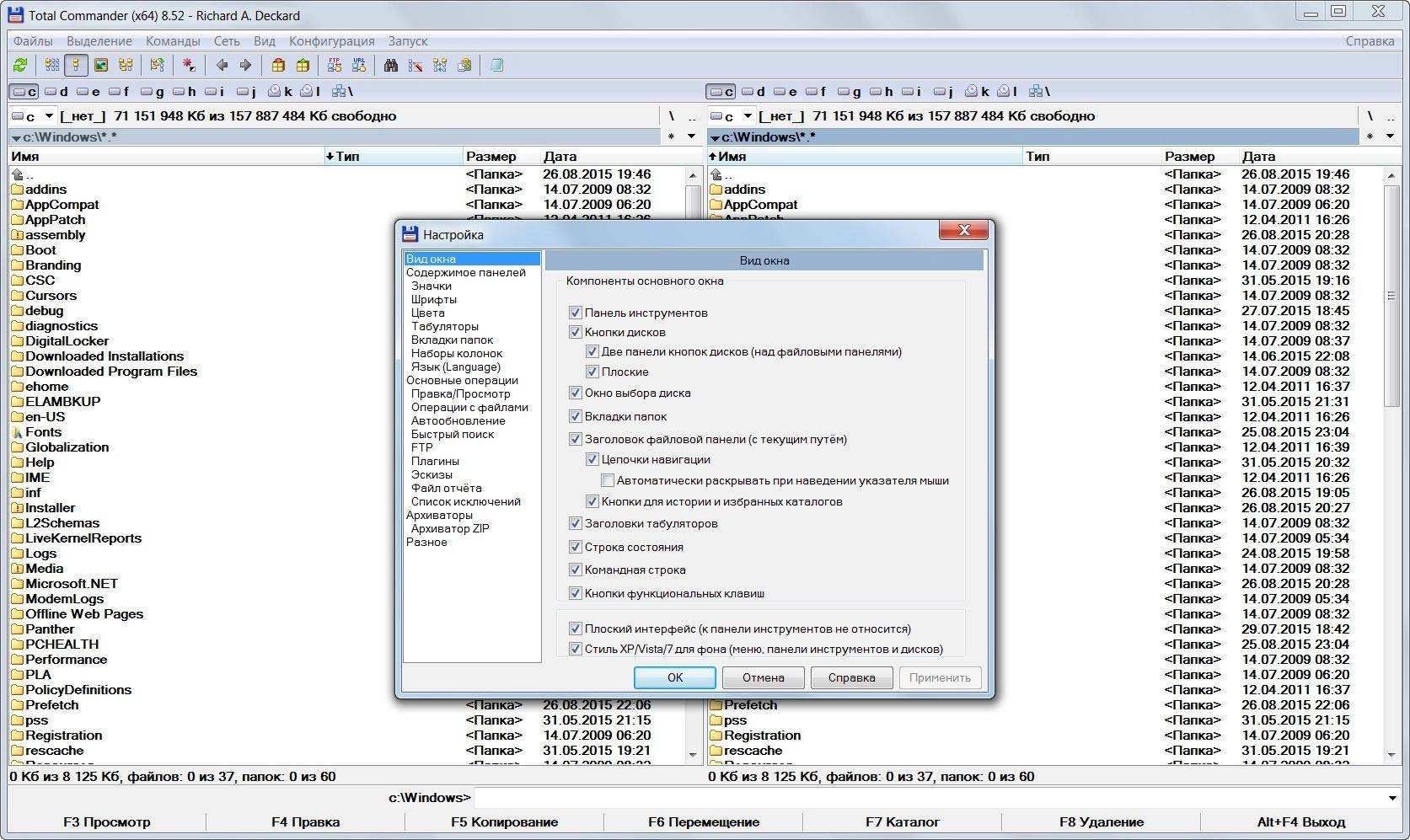The image size is (1410, 840).
Task: Show the directory tree view icon
Action: tap(126, 65)
